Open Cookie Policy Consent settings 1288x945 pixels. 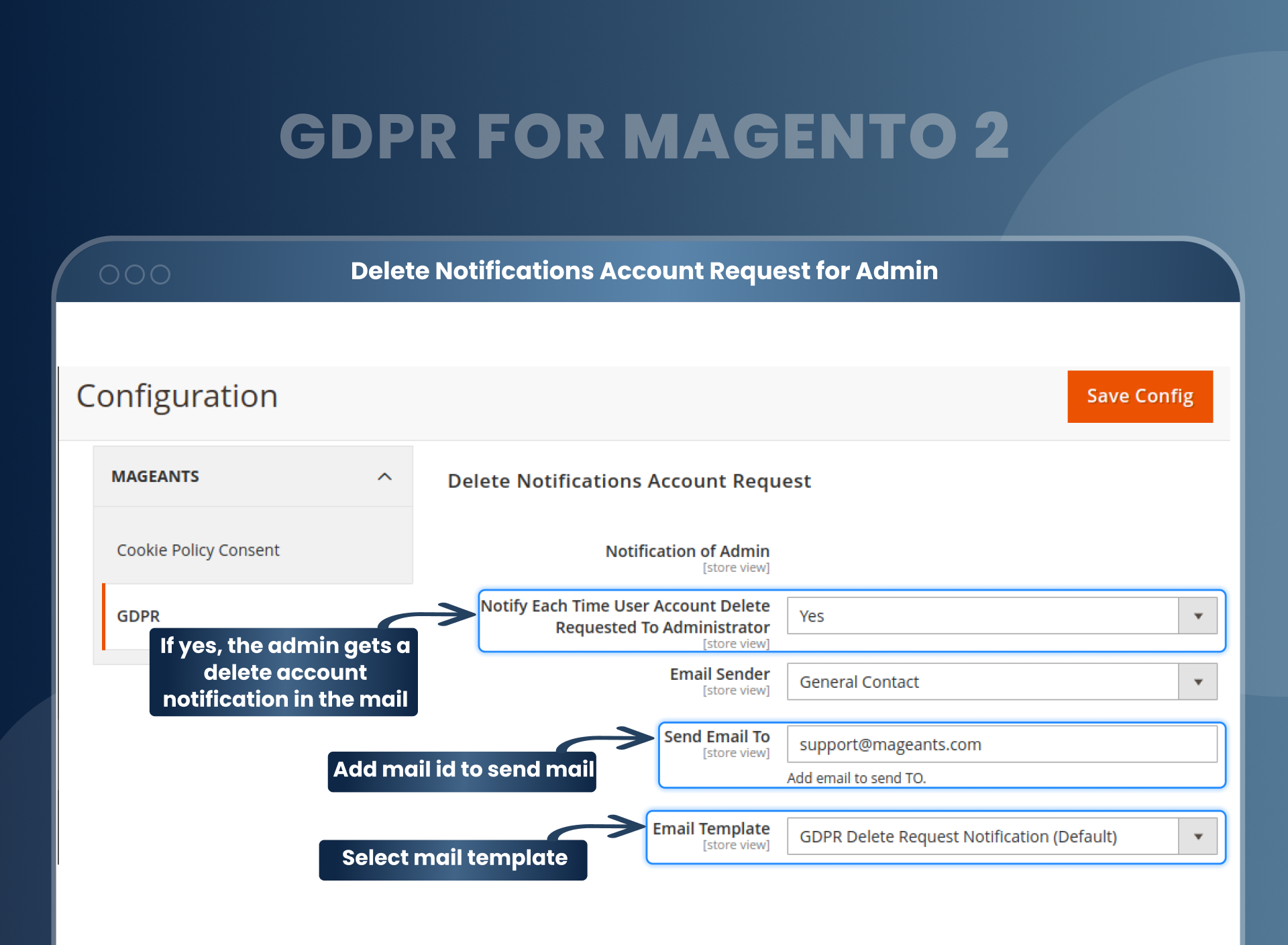[x=198, y=550]
